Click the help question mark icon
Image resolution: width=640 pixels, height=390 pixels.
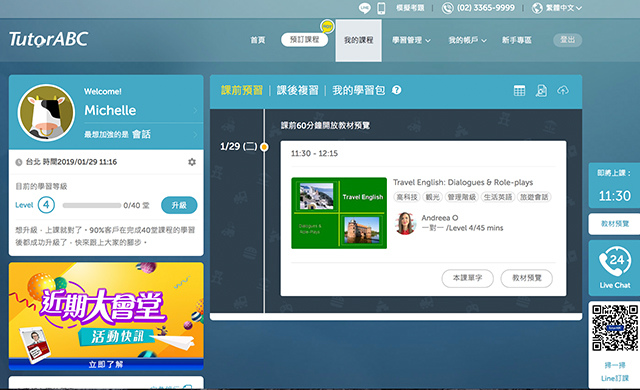(396, 90)
